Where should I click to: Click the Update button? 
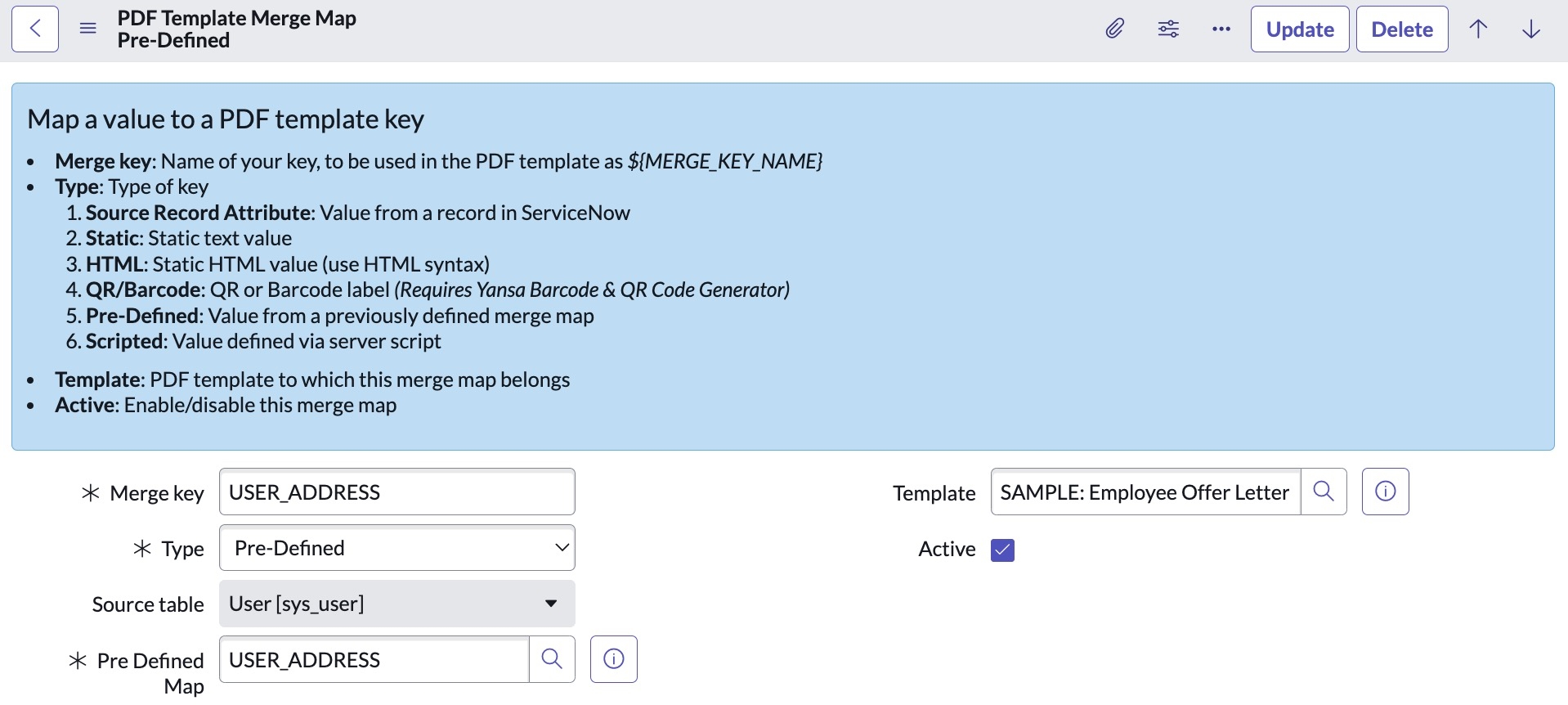tap(1299, 29)
